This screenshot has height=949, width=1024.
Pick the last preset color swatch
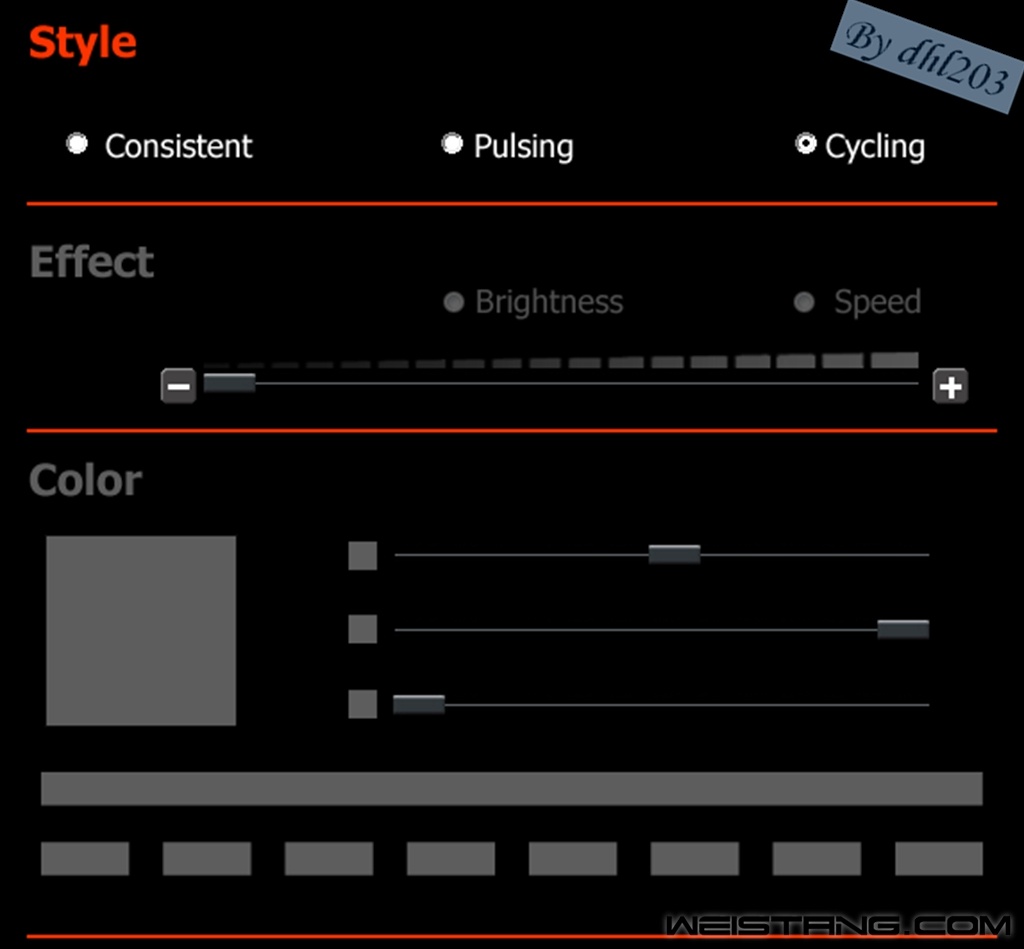[x=938, y=858]
